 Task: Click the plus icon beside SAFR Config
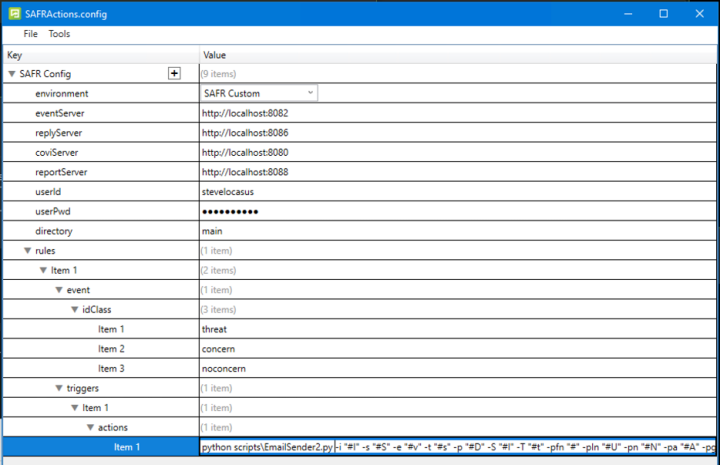pos(174,73)
